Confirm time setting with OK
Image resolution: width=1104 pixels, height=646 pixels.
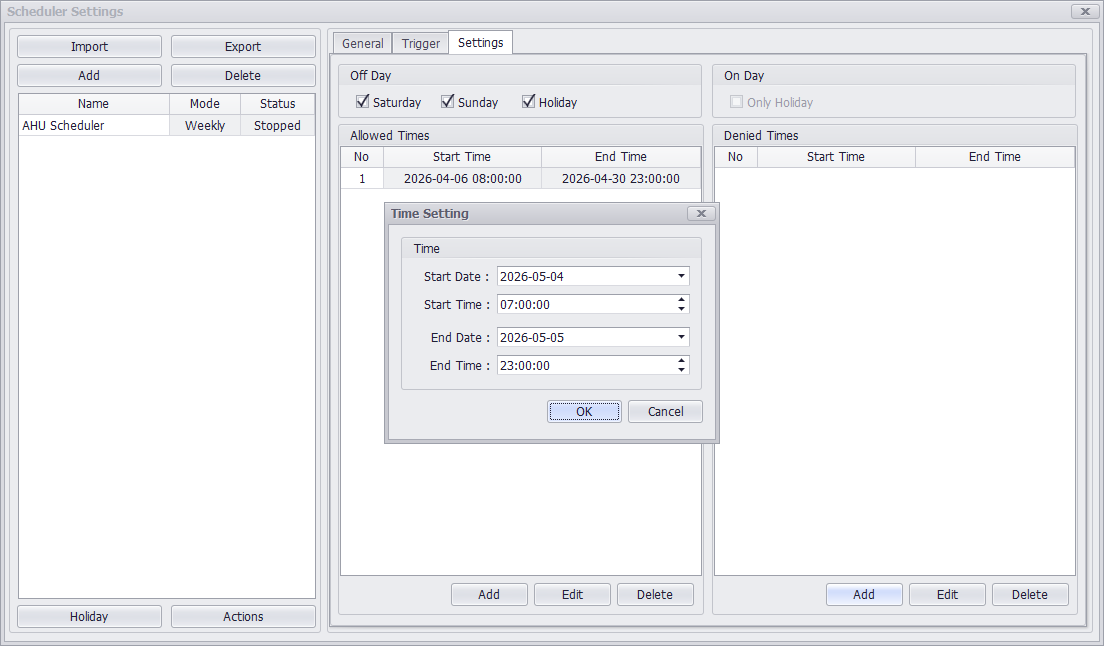(584, 412)
